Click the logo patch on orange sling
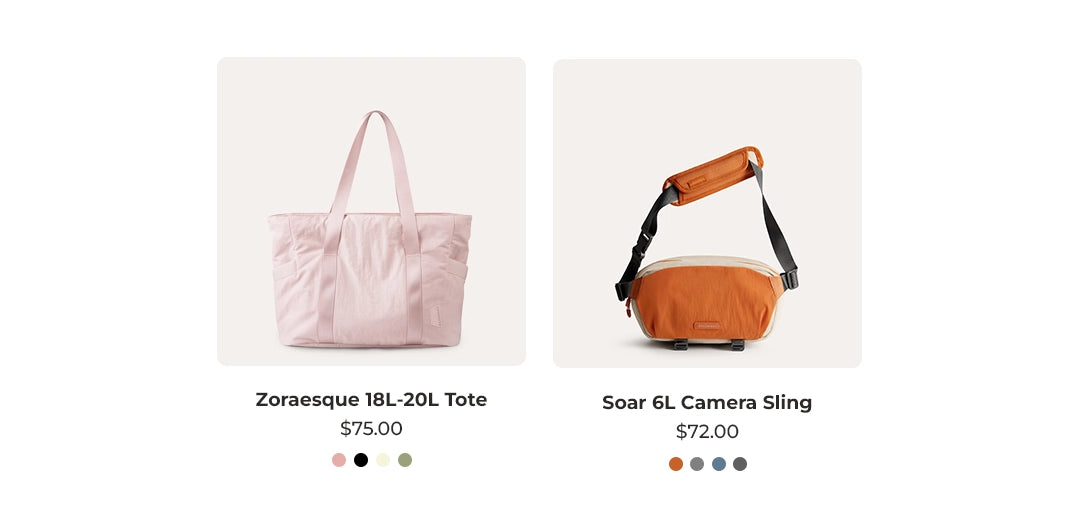 707,326
